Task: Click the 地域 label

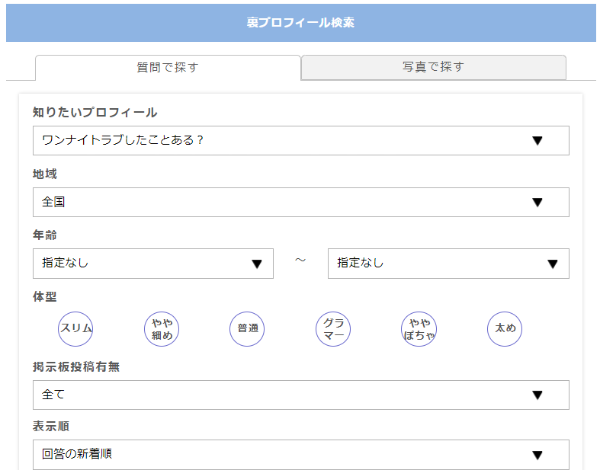Action: [x=45, y=174]
